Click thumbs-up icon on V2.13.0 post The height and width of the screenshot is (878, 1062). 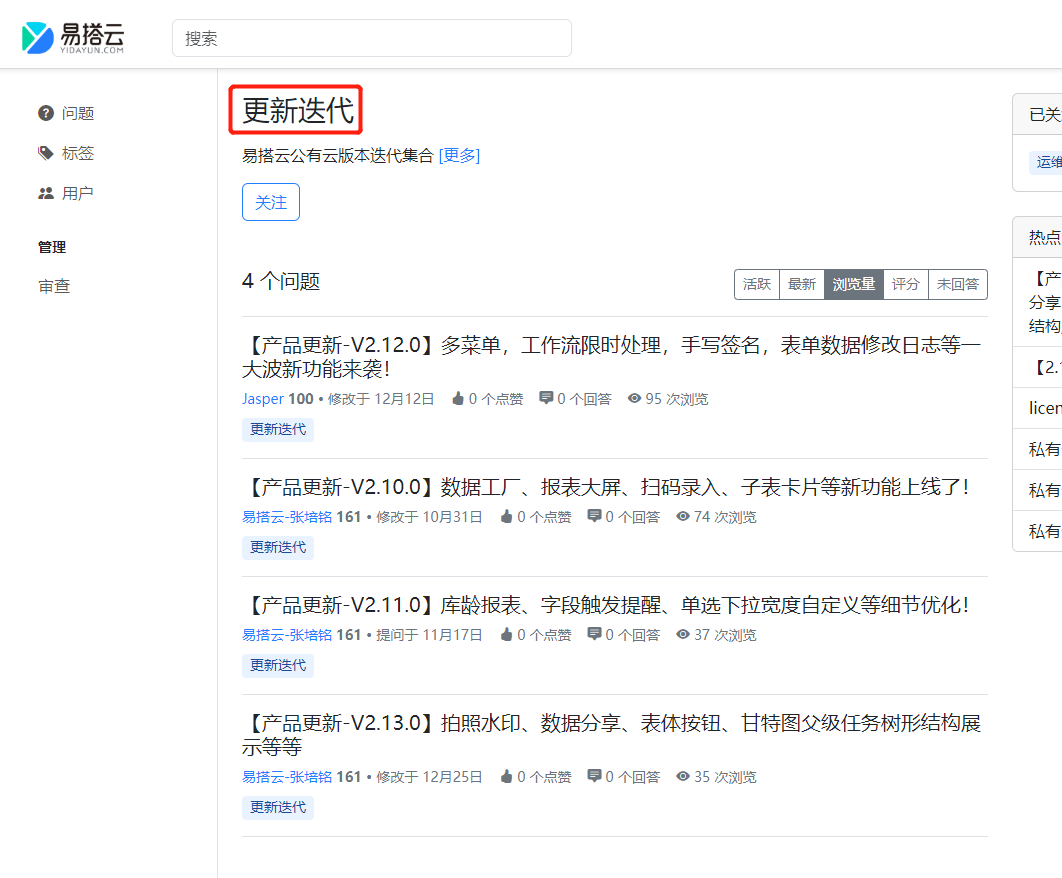click(506, 777)
